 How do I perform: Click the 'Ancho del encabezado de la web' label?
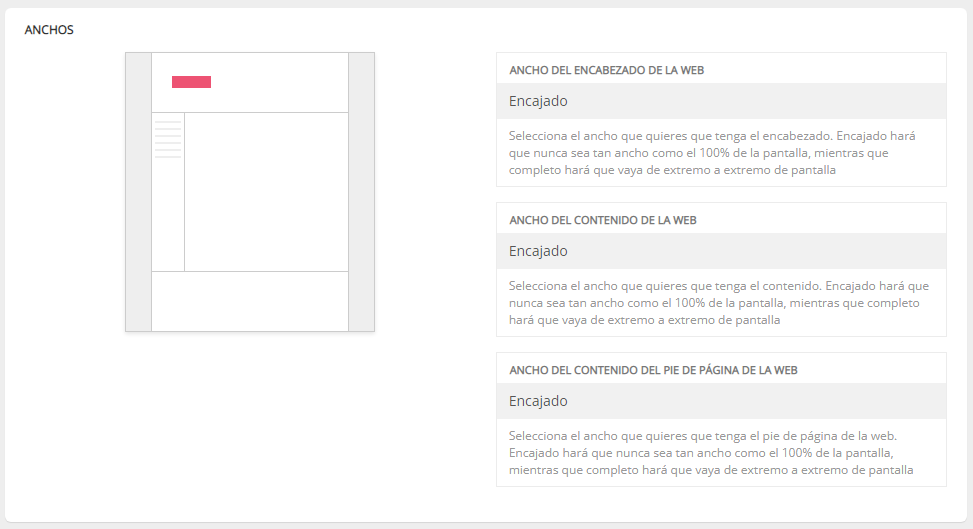[x=613, y=70]
